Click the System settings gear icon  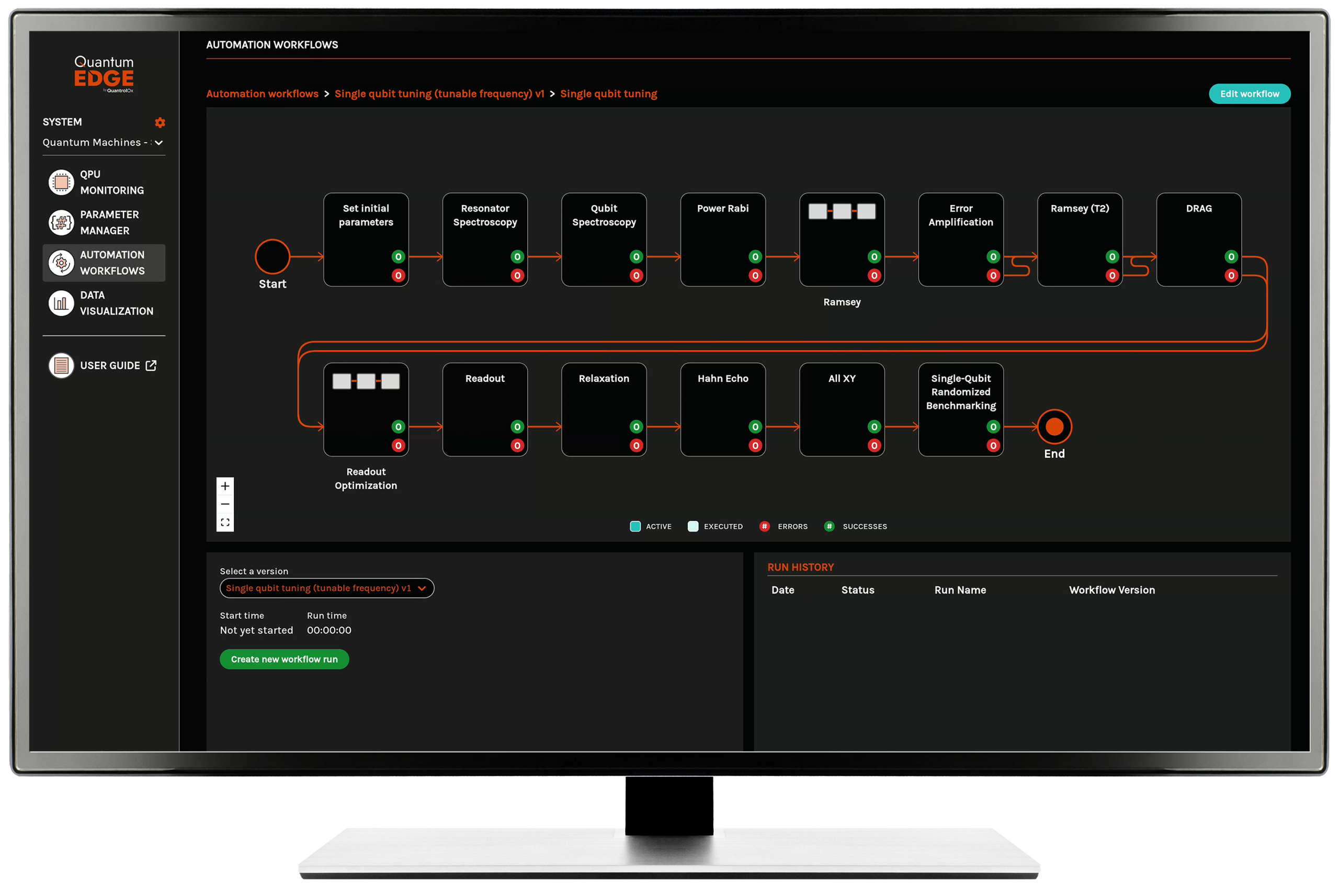(x=160, y=122)
